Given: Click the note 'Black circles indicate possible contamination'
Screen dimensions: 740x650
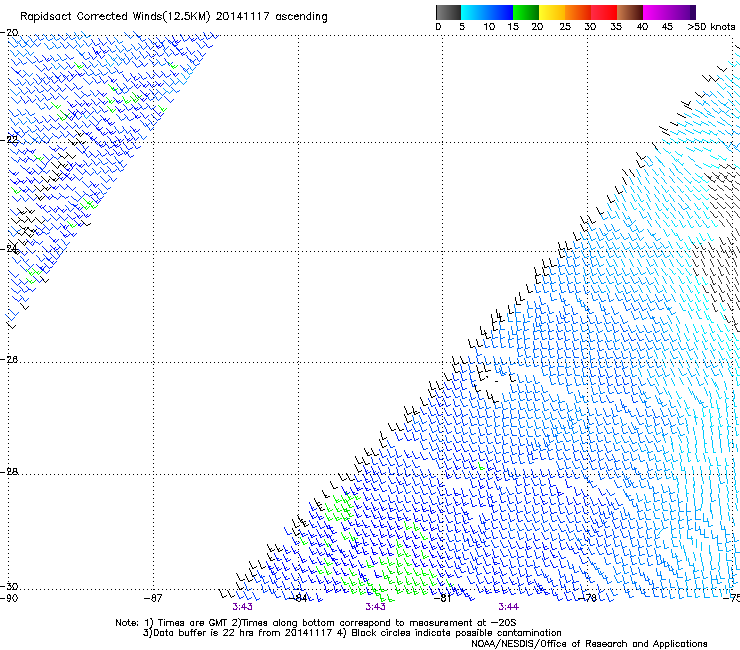Looking at the screenshot, I should tap(456, 633).
